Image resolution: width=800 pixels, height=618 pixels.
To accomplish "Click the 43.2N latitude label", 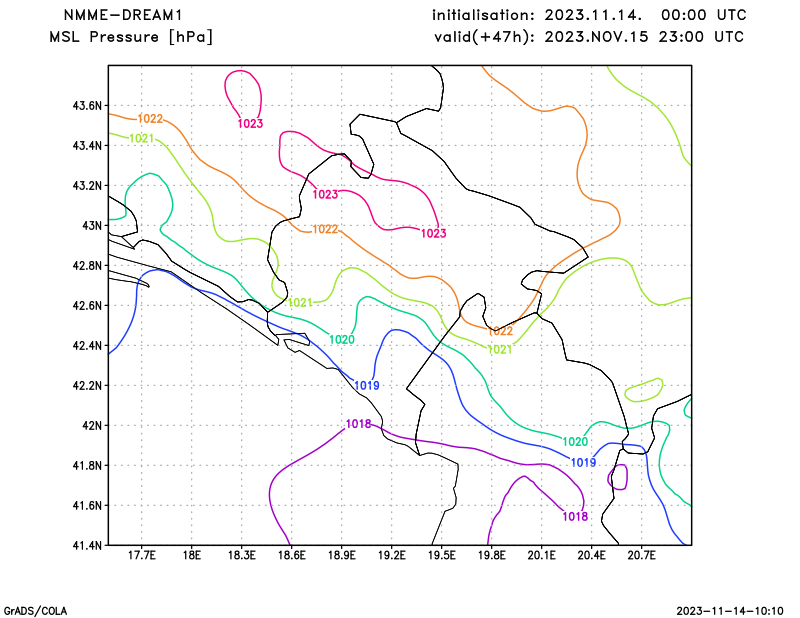I will pyautogui.click(x=87, y=185).
